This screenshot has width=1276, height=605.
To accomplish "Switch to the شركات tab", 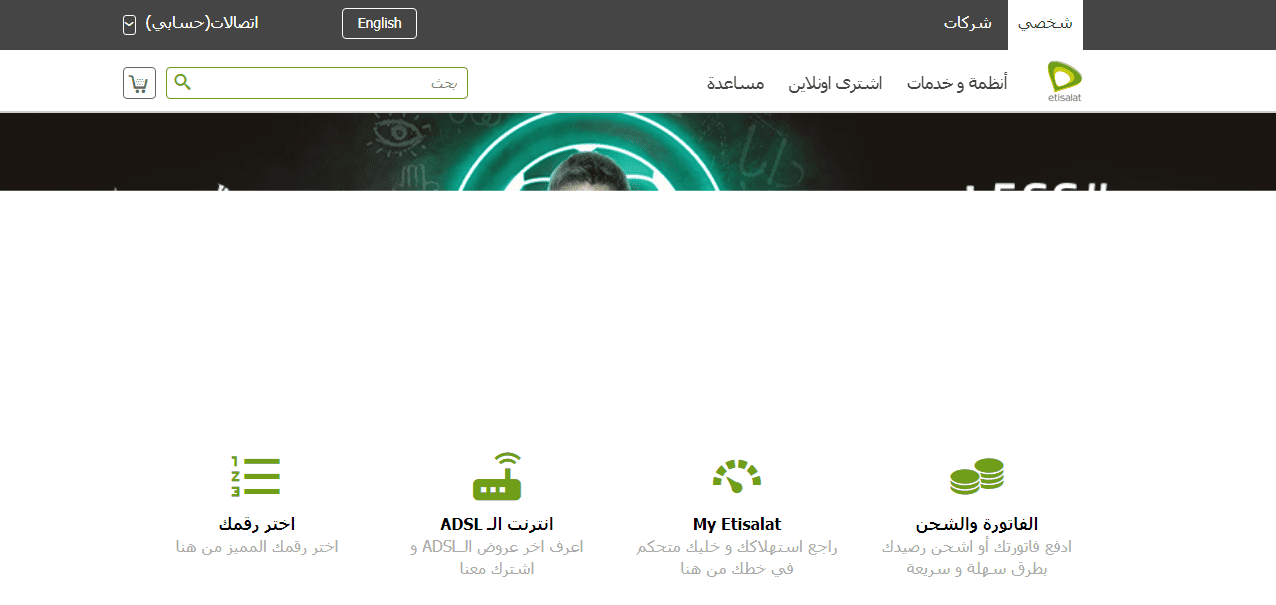I will [968, 24].
